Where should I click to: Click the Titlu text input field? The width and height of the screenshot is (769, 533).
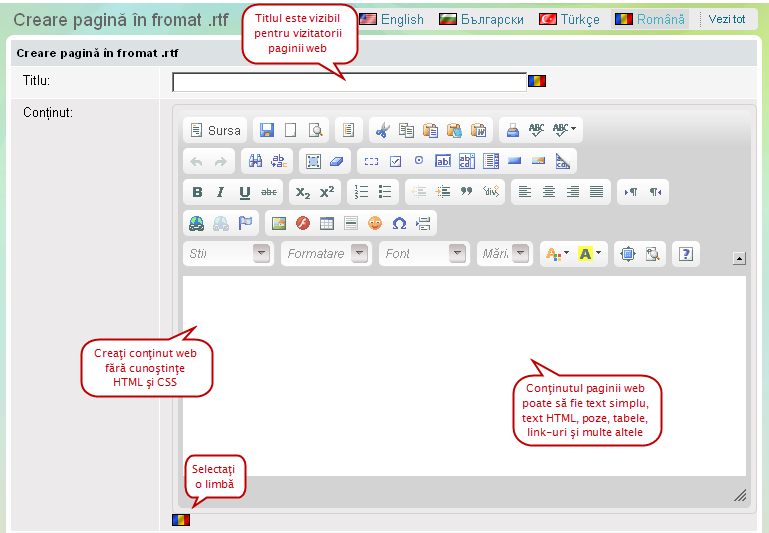click(348, 82)
